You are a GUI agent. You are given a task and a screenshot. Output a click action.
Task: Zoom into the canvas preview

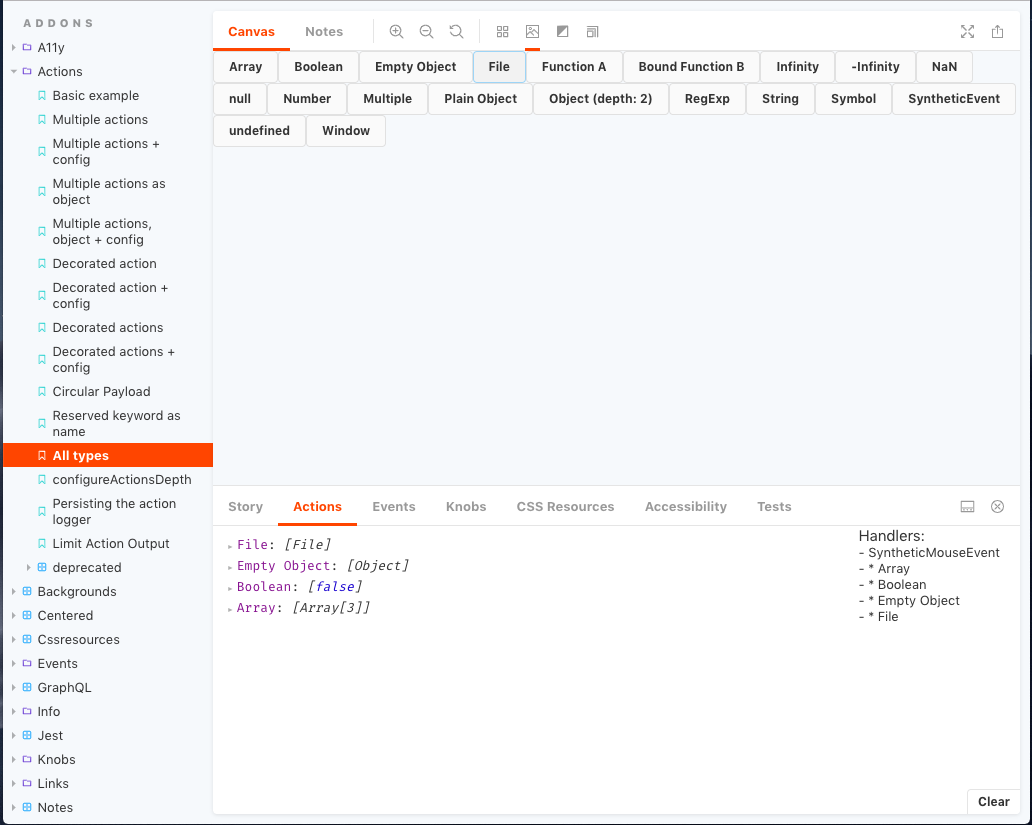click(397, 31)
